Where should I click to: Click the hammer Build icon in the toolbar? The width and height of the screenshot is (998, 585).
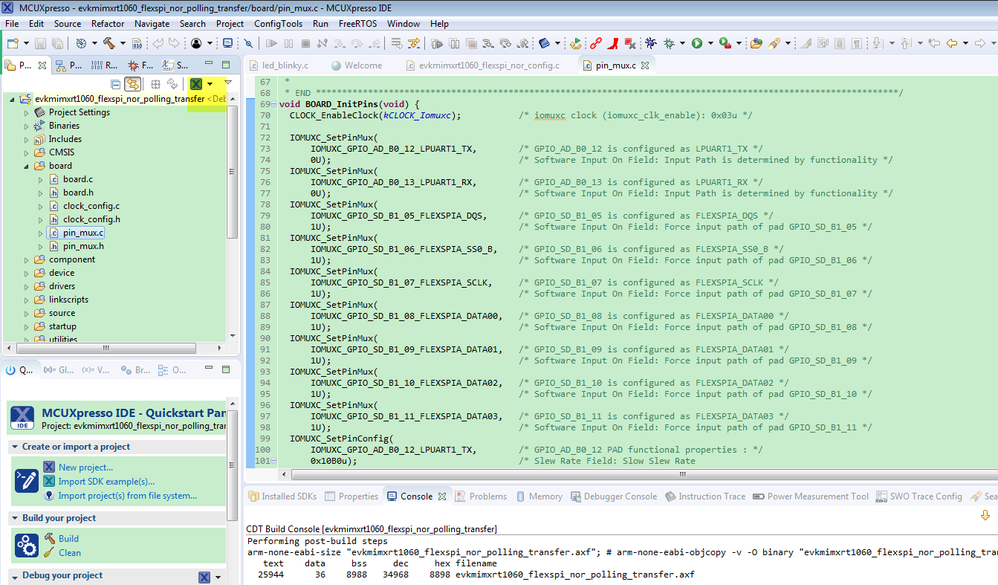[107, 44]
